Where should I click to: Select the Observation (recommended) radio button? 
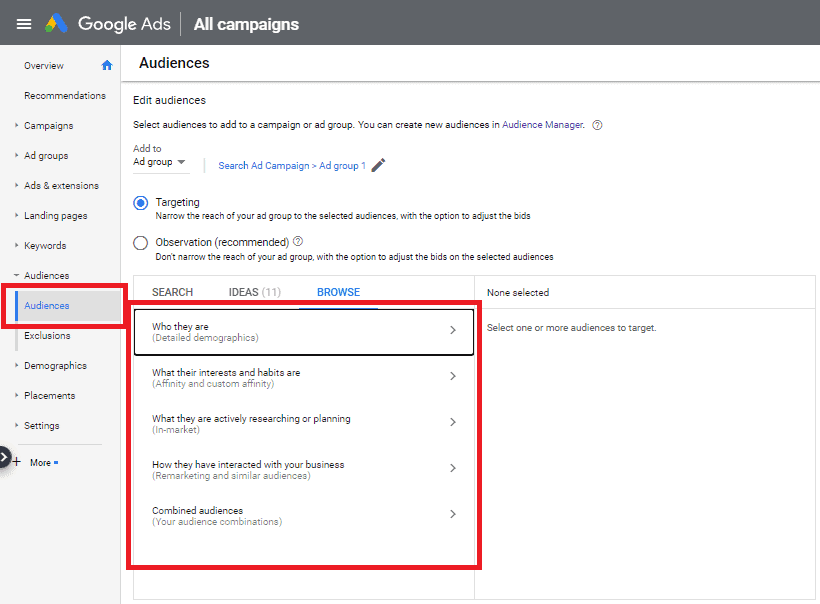[141, 243]
